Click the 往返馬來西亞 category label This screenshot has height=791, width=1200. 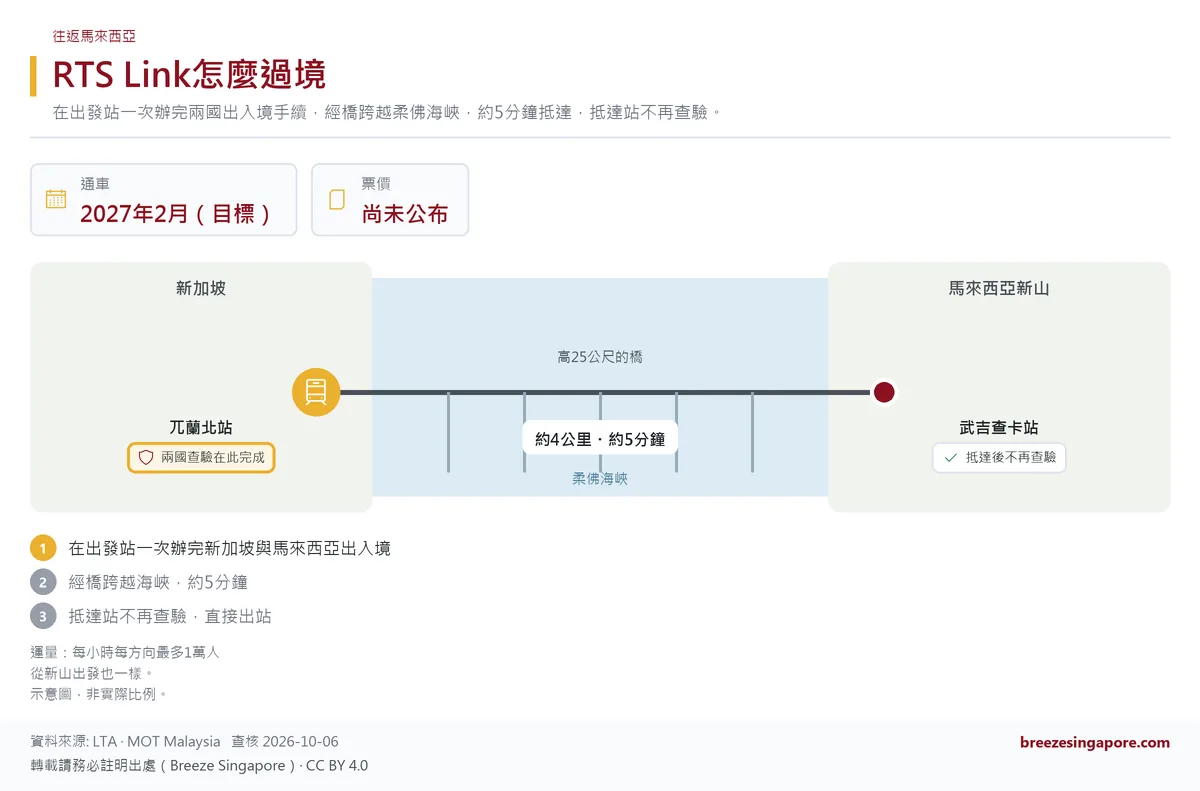94,36
